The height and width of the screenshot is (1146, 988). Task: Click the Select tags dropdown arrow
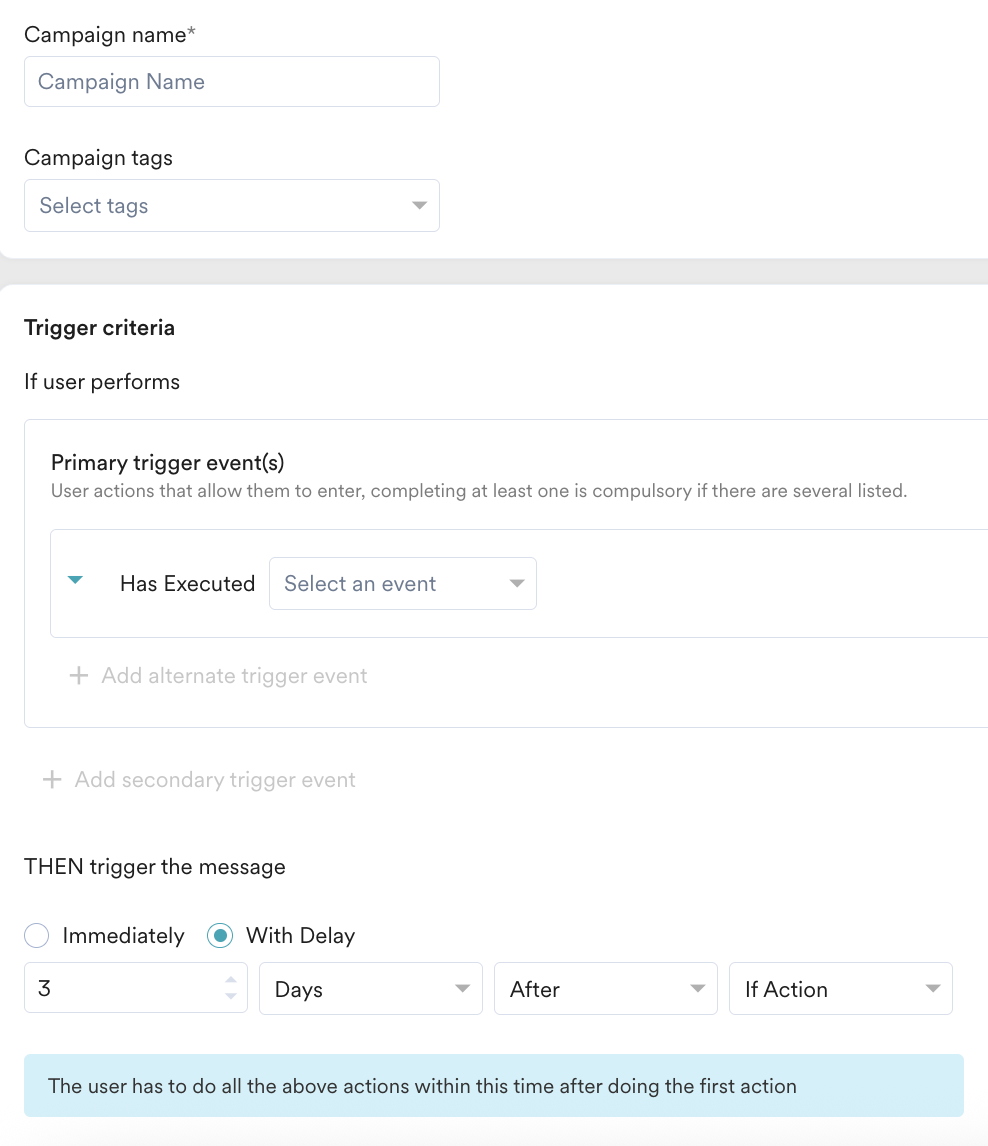[419, 205]
